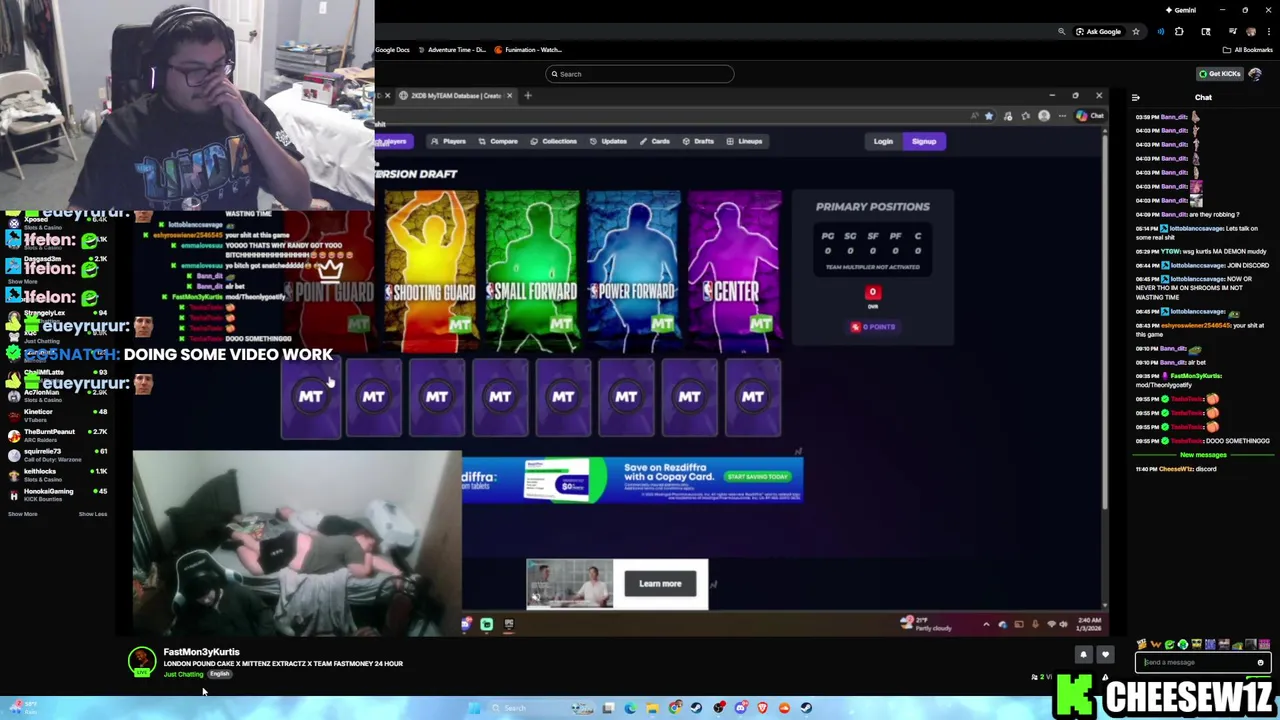The height and width of the screenshot is (720, 1280).
Task: Open squirrelie73 channel in sidebar
Action: coord(58,455)
